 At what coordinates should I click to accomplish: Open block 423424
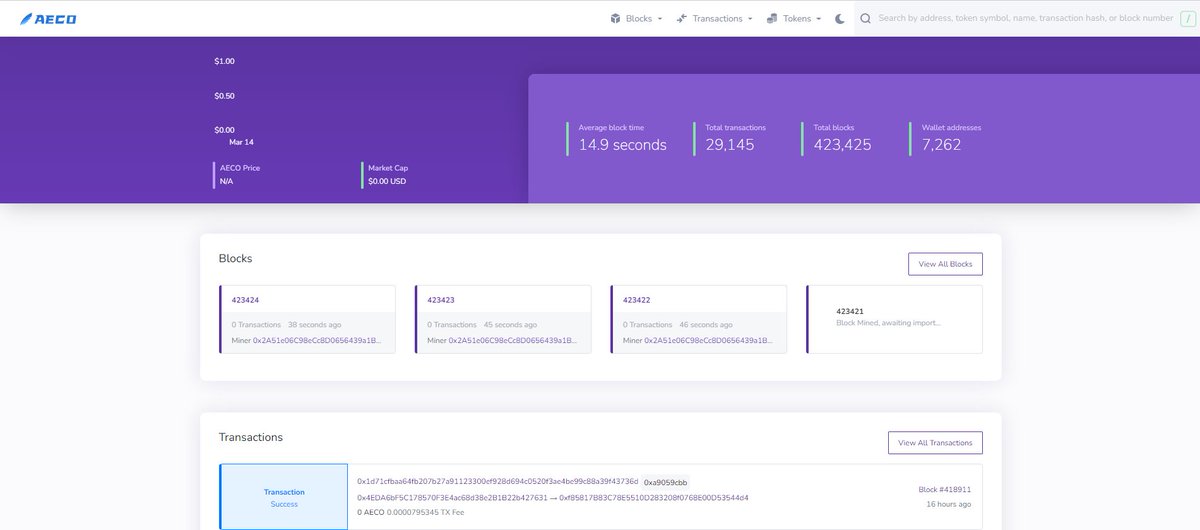click(x=245, y=300)
